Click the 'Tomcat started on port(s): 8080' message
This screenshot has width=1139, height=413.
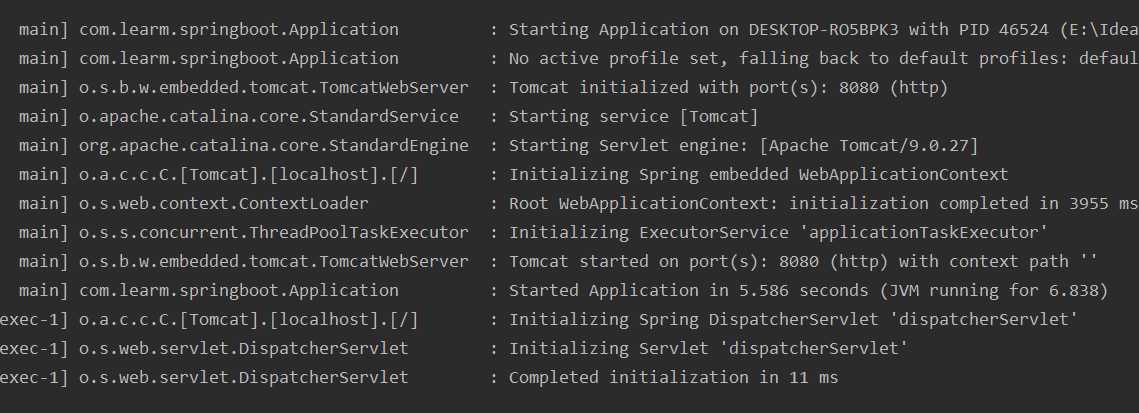click(x=803, y=262)
